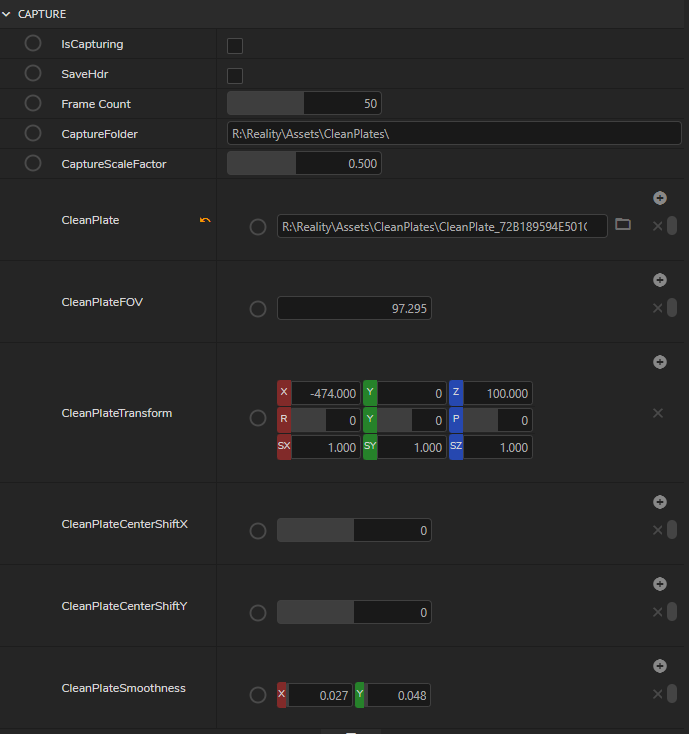This screenshot has height=734, width=689.
Task: Adjust the Frame Count slider
Action: (x=304, y=104)
